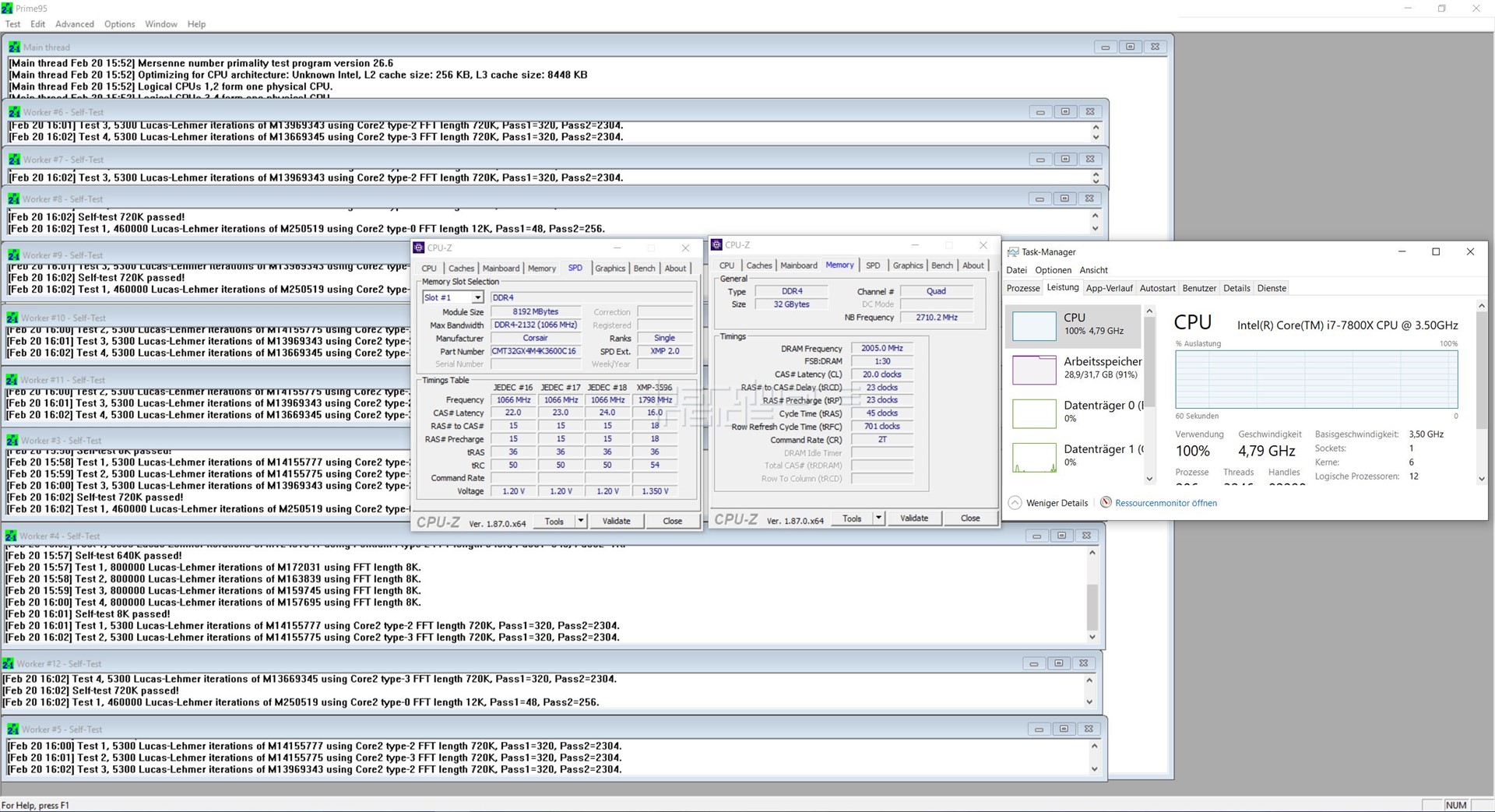The height and width of the screenshot is (812, 1495).
Task: Click the Worker #9 Self-Test window icon
Action: coord(13,255)
